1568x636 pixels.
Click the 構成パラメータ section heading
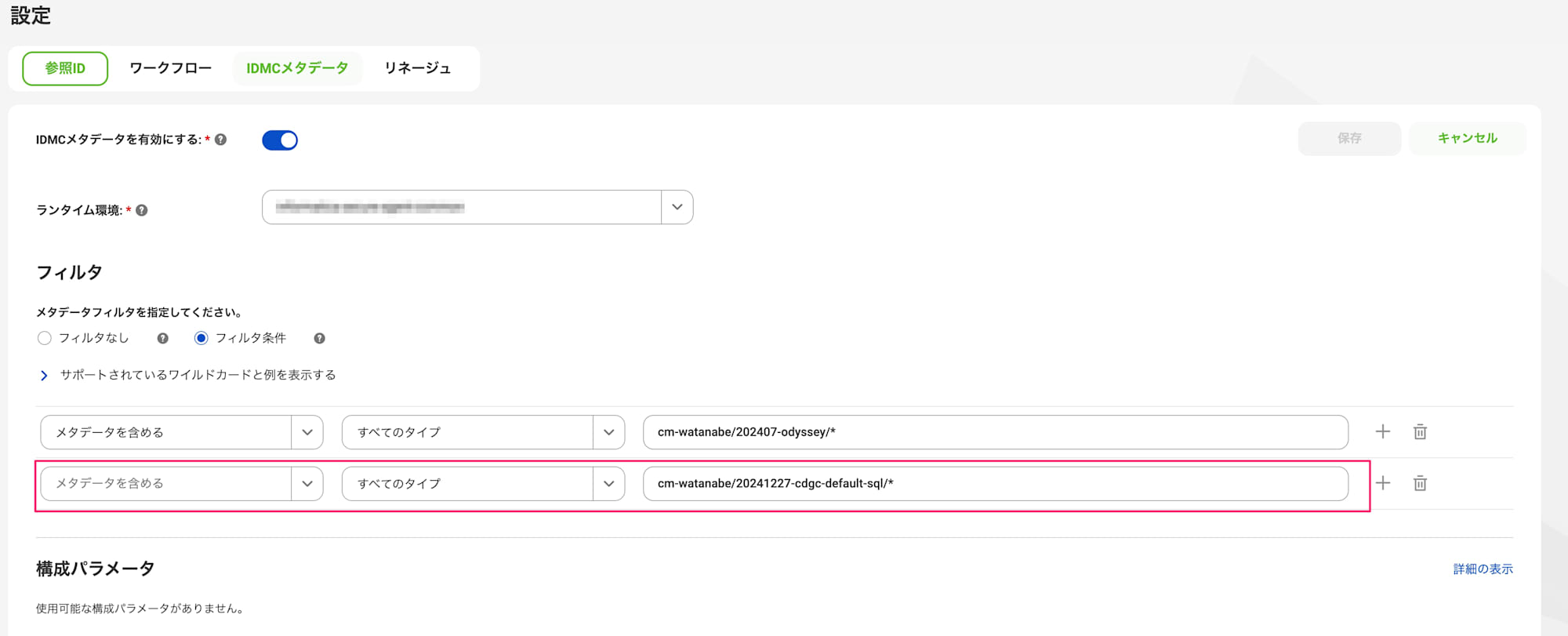[95, 569]
